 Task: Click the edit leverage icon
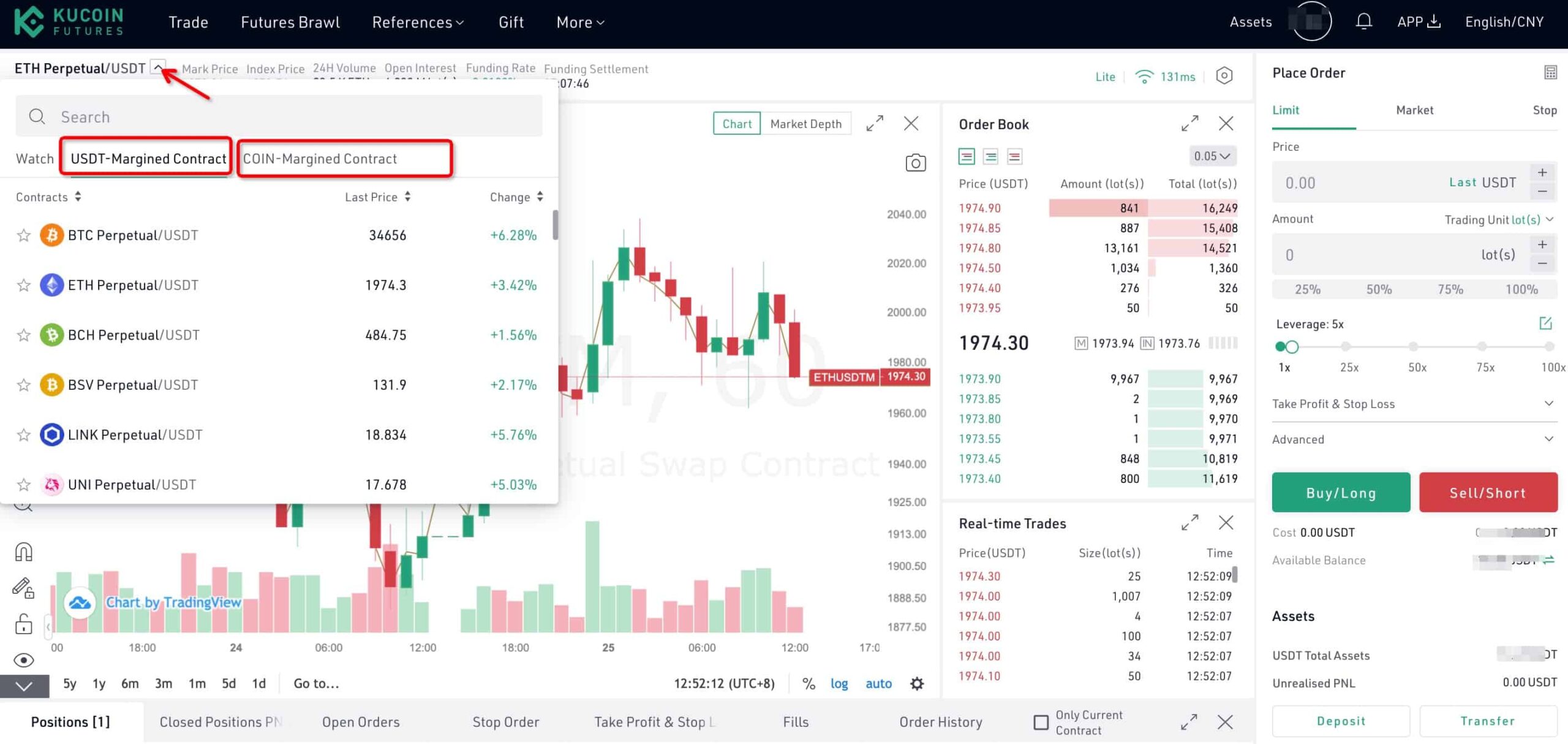coord(1545,323)
